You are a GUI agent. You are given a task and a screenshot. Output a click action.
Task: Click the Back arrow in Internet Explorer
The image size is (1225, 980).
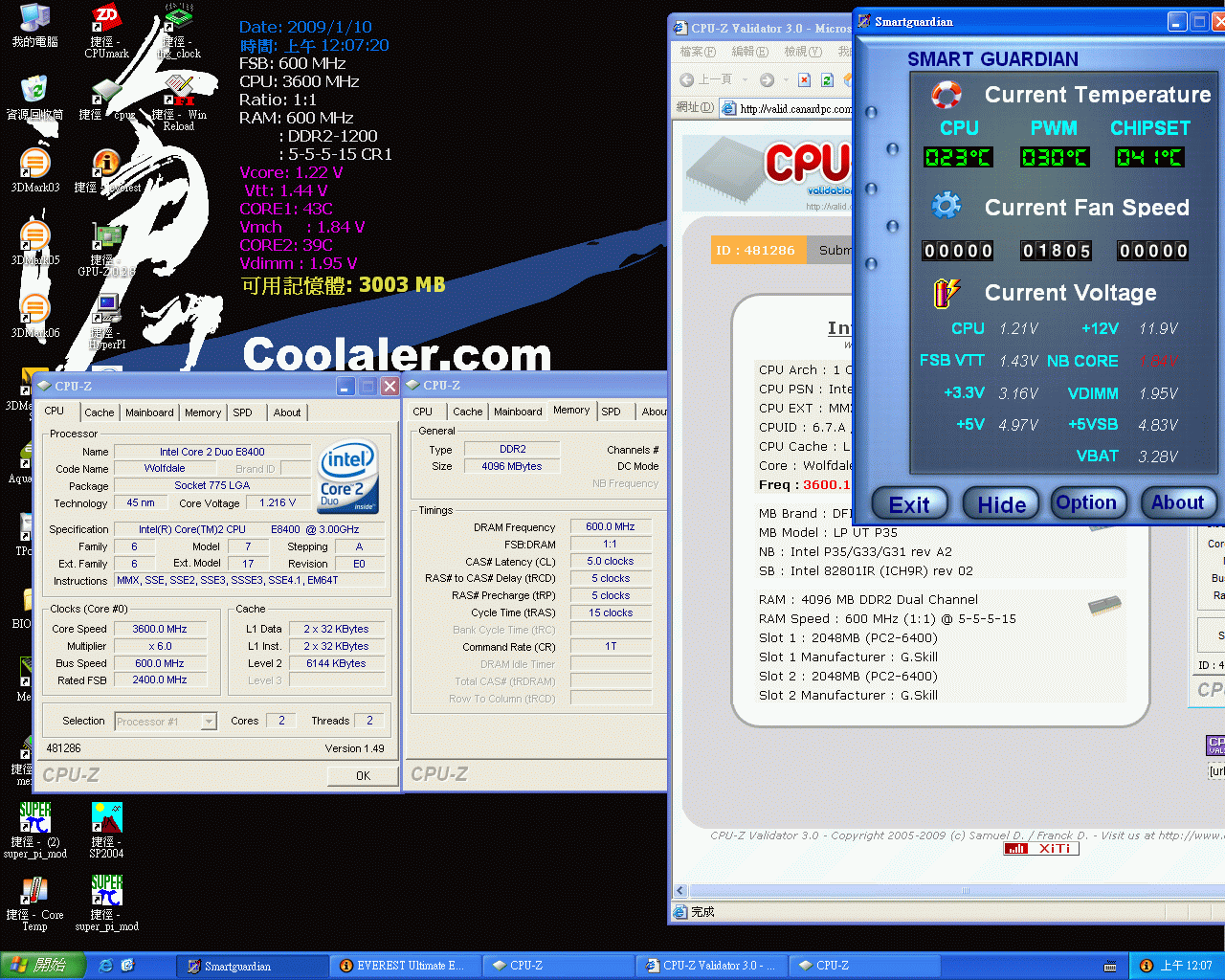point(687,79)
